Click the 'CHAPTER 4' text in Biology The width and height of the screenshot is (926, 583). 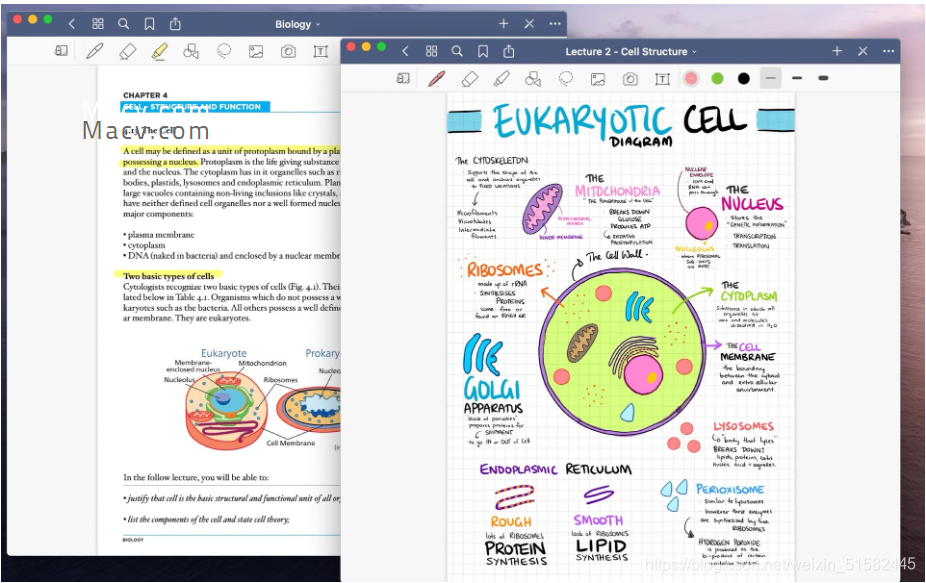pyautogui.click(x=145, y=95)
